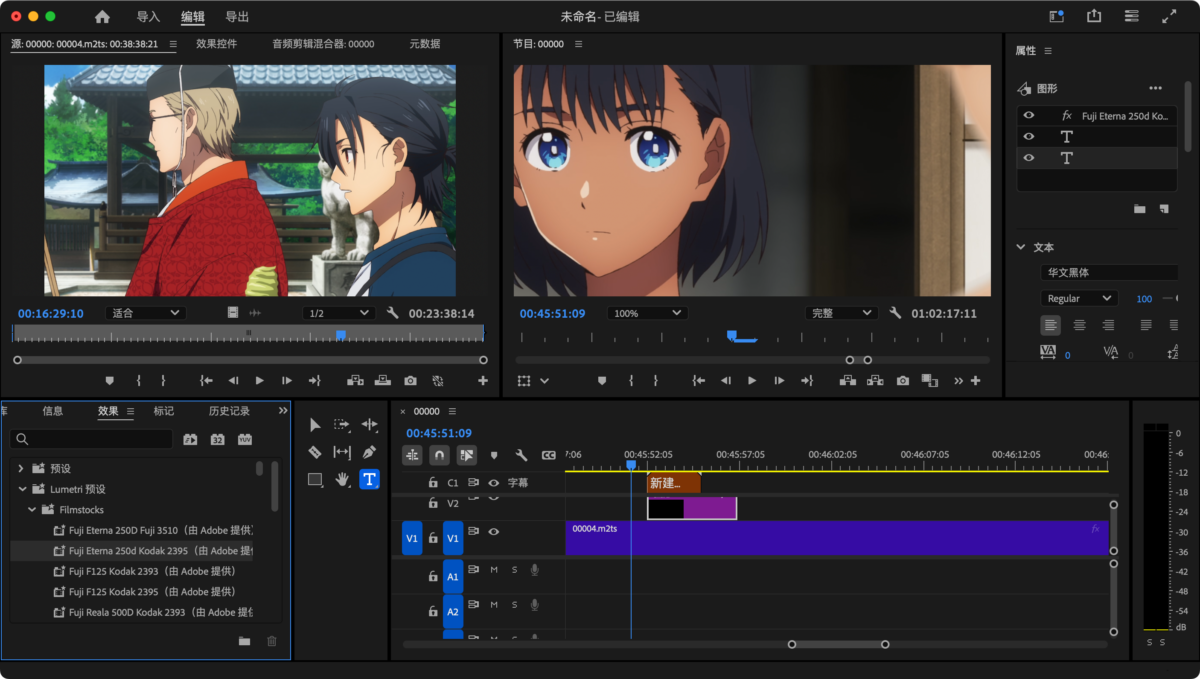Export a frame from the Program monitor
1200x679 pixels.
pyautogui.click(x=903, y=381)
